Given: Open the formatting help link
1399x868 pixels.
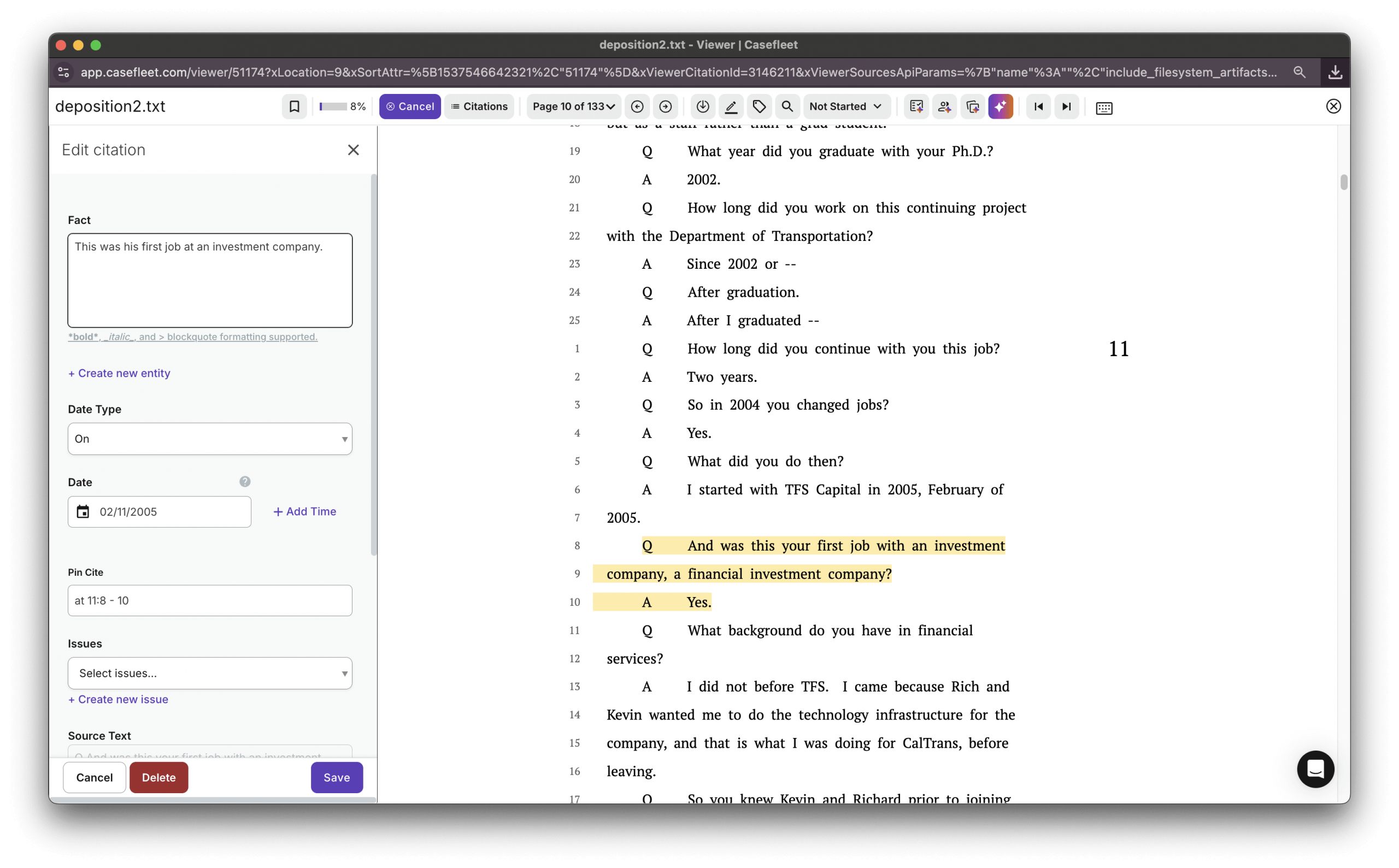Looking at the screenshot, I should [192, 337].
